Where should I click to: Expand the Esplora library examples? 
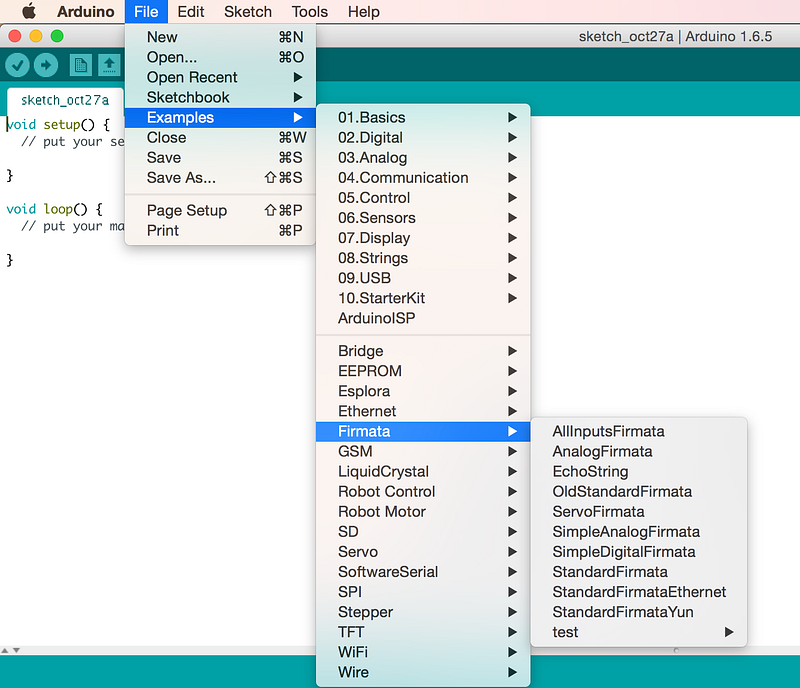pos(423,391)
